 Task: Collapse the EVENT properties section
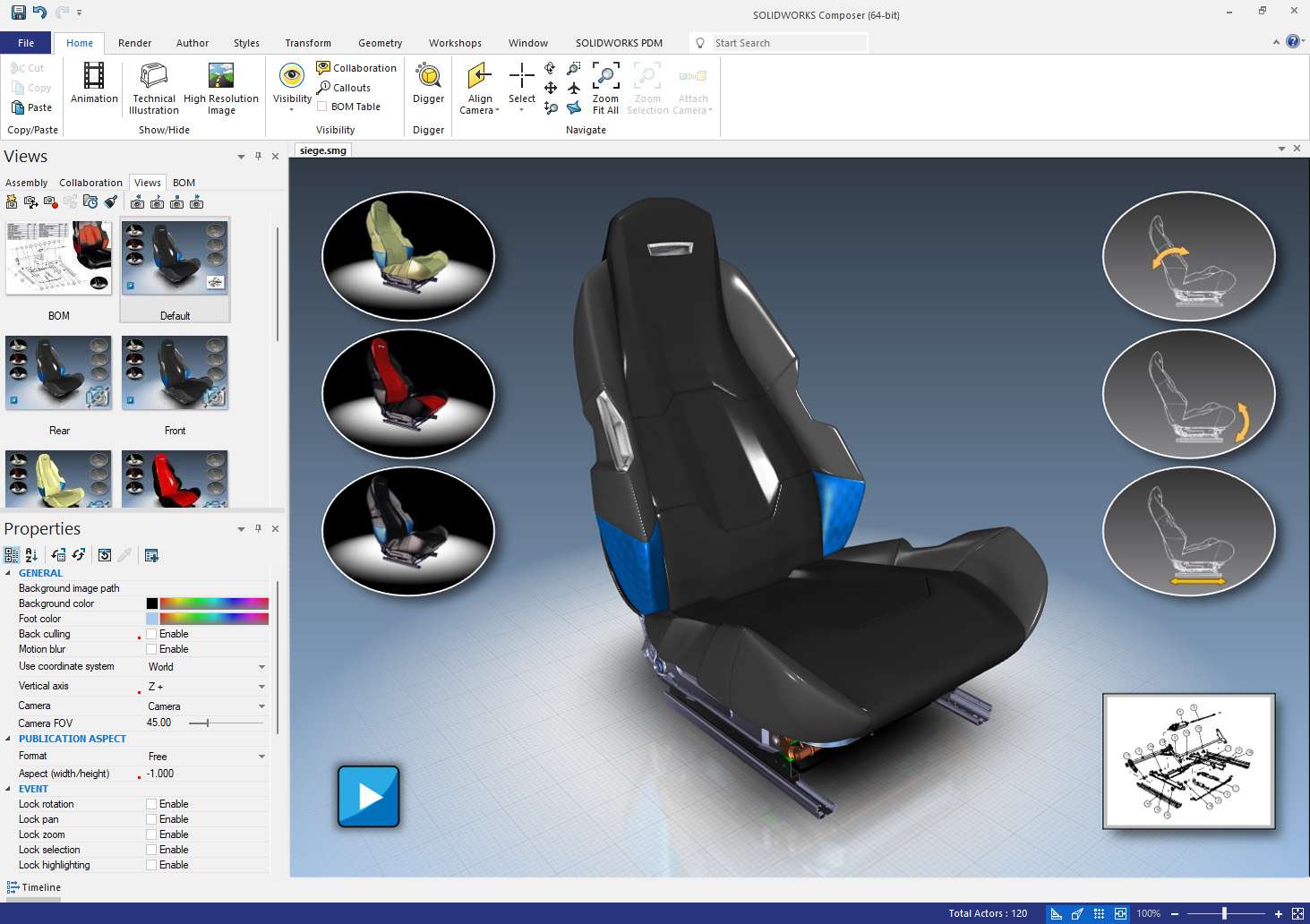click(x=9, y=789)
